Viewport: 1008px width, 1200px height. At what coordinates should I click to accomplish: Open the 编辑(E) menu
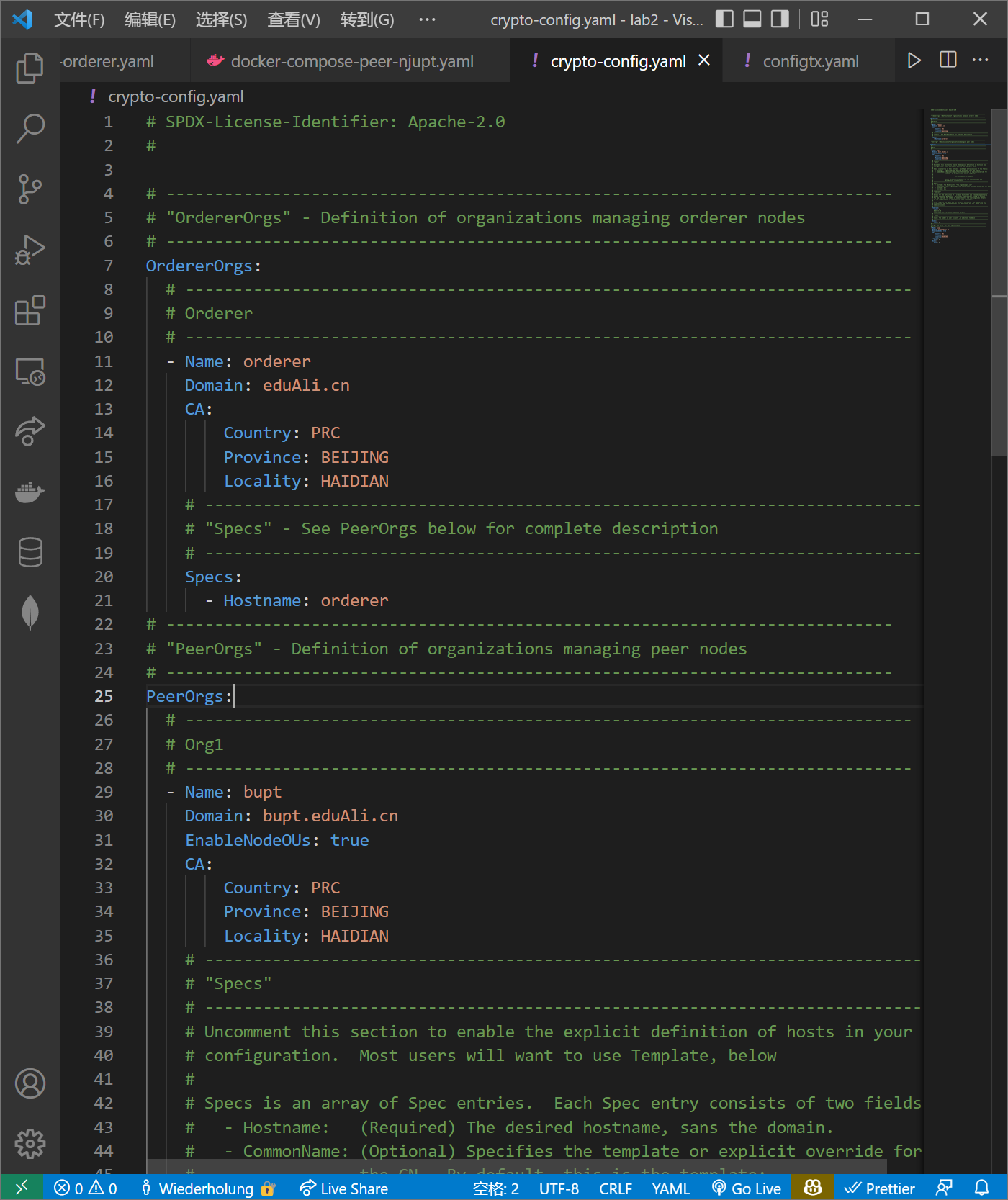pos(150,19)
